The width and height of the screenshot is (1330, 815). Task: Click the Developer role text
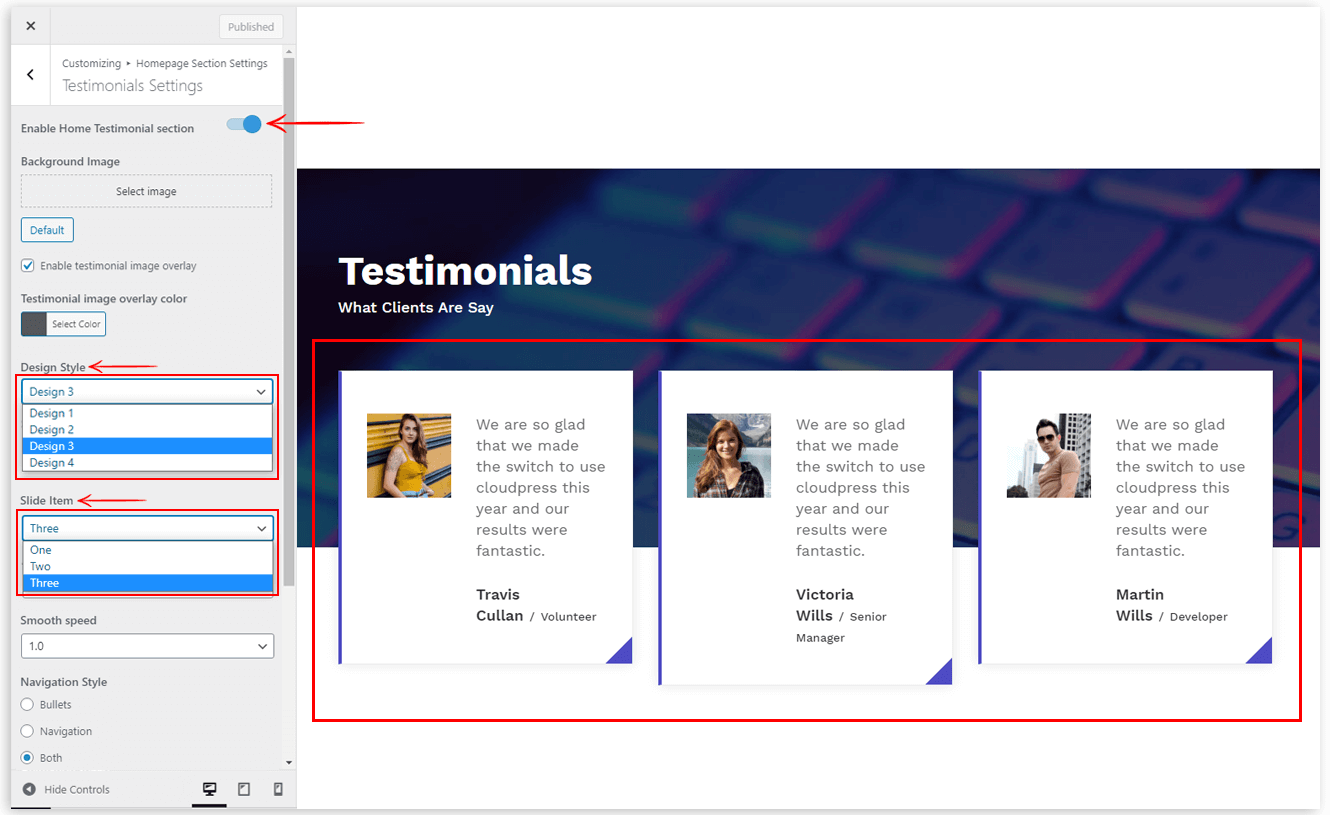click(x=1198, y=617)
